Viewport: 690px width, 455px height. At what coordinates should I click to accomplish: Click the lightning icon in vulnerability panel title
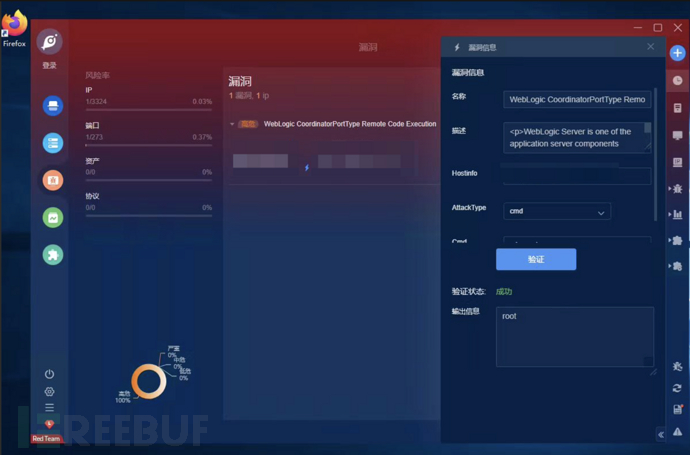point(457,47)
